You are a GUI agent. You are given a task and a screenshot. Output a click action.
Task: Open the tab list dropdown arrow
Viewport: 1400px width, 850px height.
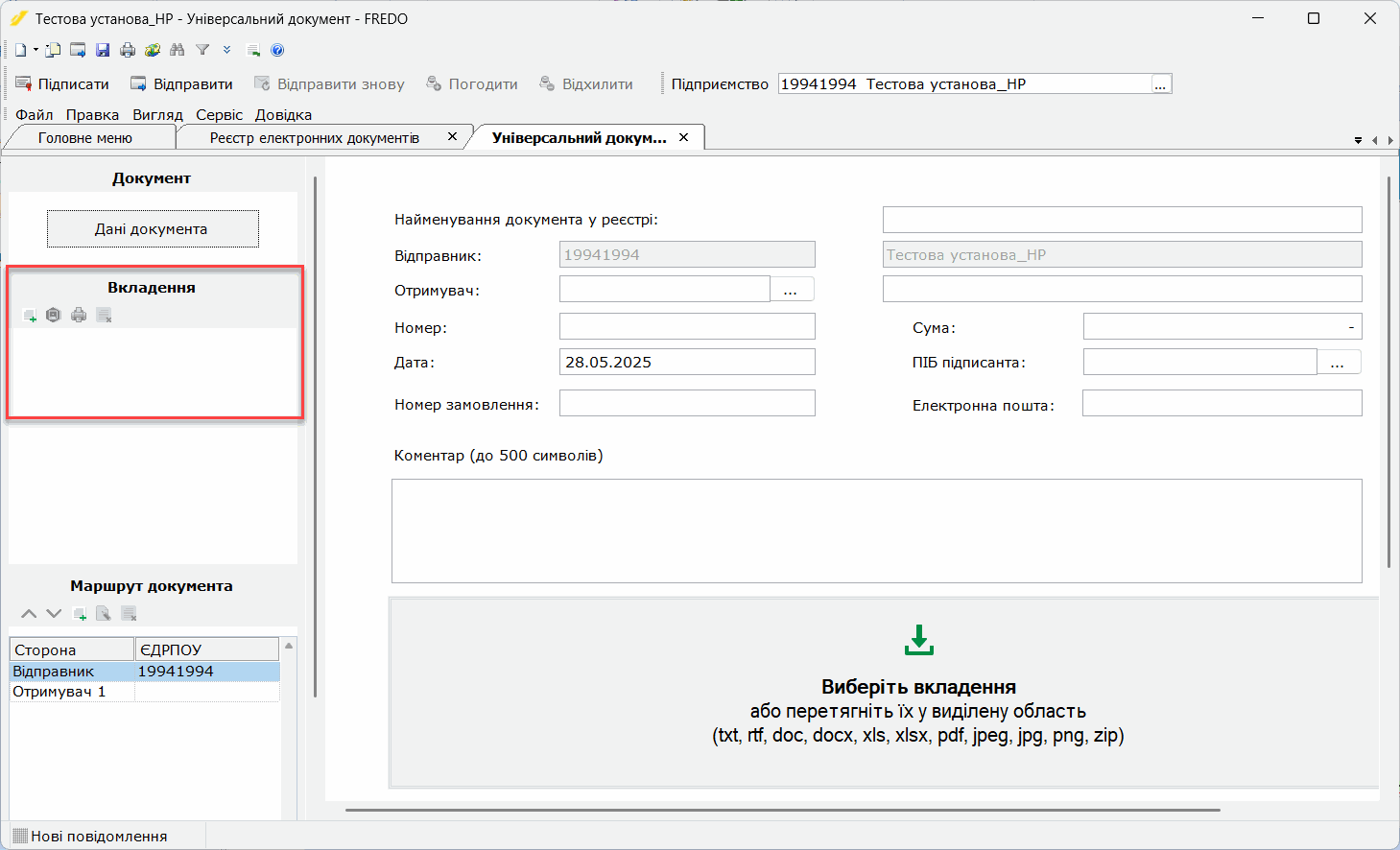coord(1358,140)
